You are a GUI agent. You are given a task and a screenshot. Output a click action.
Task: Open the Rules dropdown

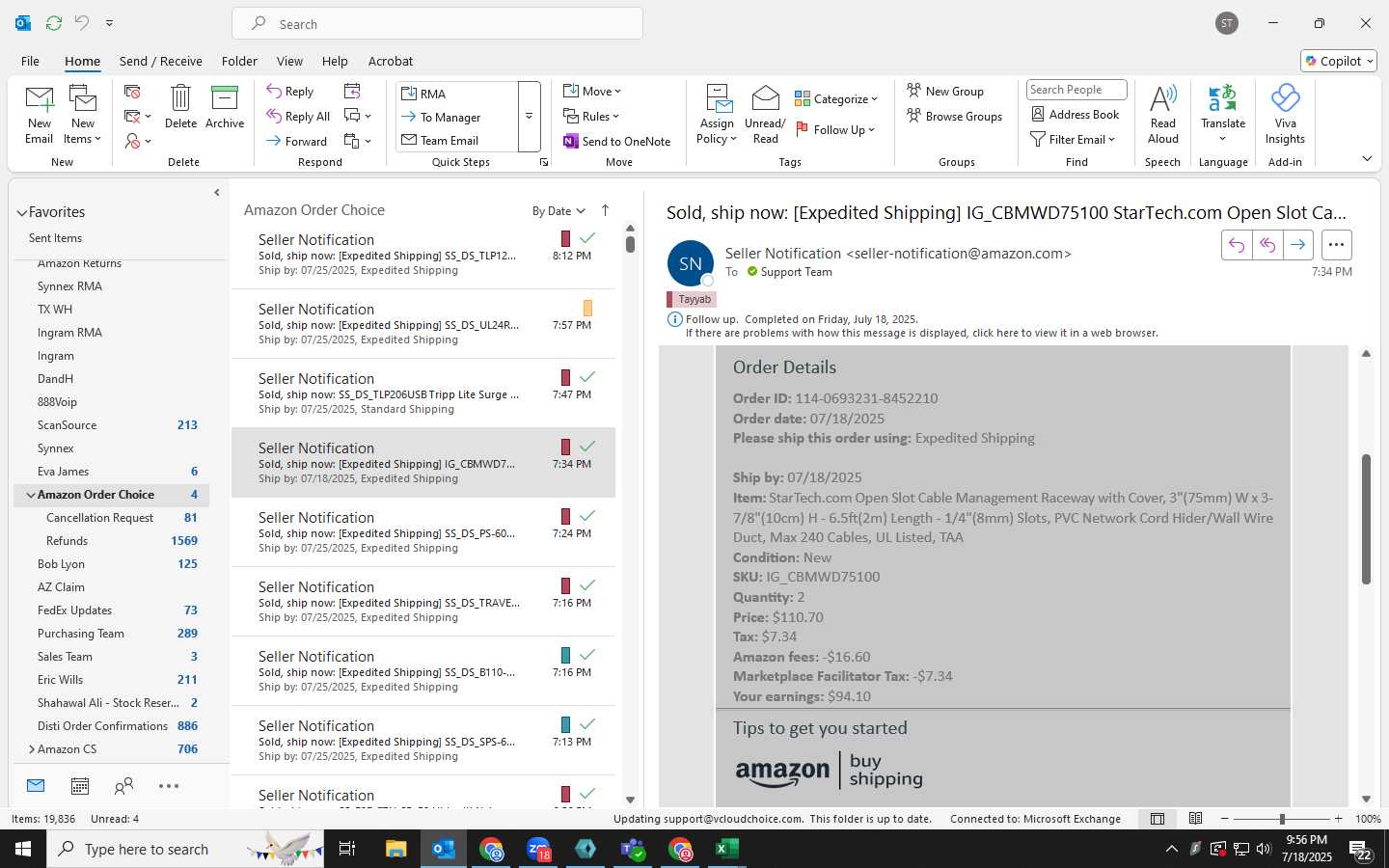[591, 117]
